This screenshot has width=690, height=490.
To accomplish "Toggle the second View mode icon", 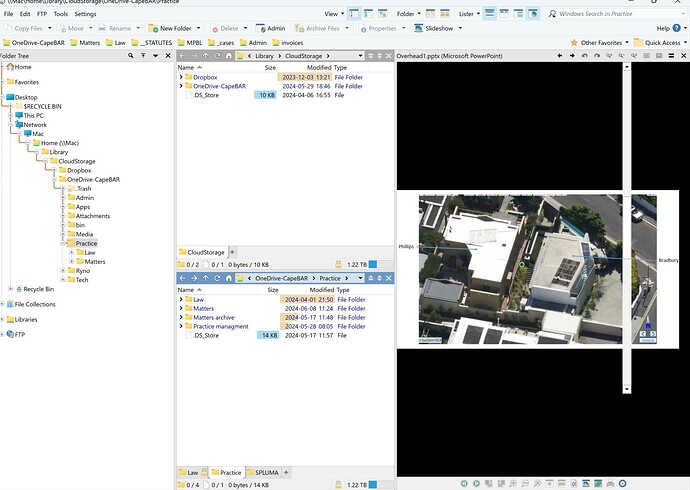I will click(x=368, y=14).
